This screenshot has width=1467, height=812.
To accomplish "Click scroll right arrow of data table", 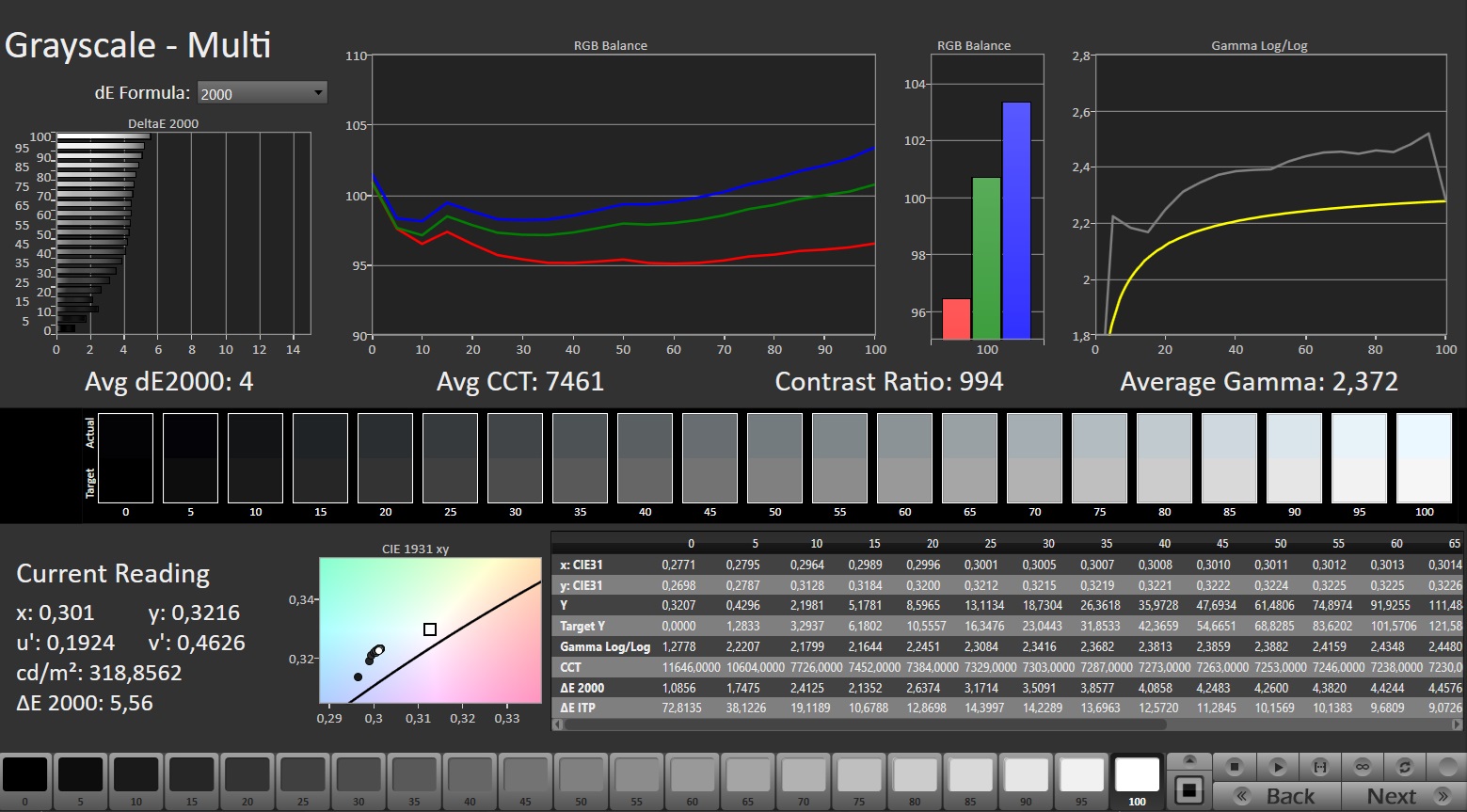I will (1458, 724).
